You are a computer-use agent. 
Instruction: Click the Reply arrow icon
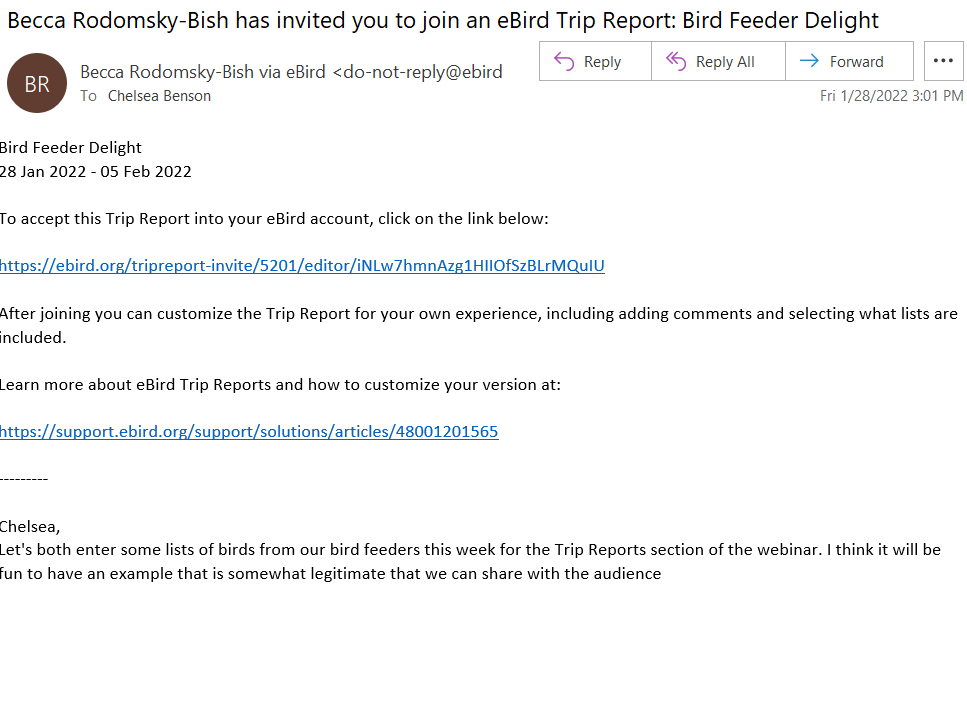(x=564, y=61)
